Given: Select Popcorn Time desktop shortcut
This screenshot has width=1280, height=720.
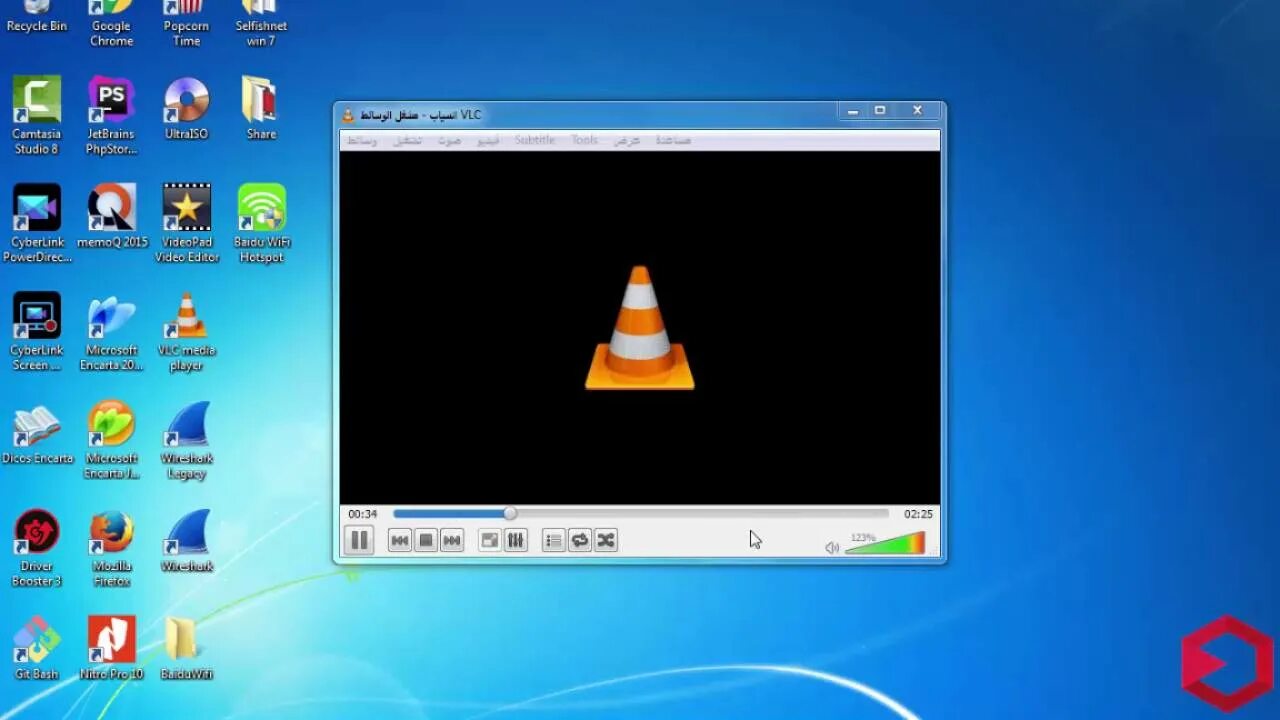Looking at the screenshot, I should coord(186,24).
